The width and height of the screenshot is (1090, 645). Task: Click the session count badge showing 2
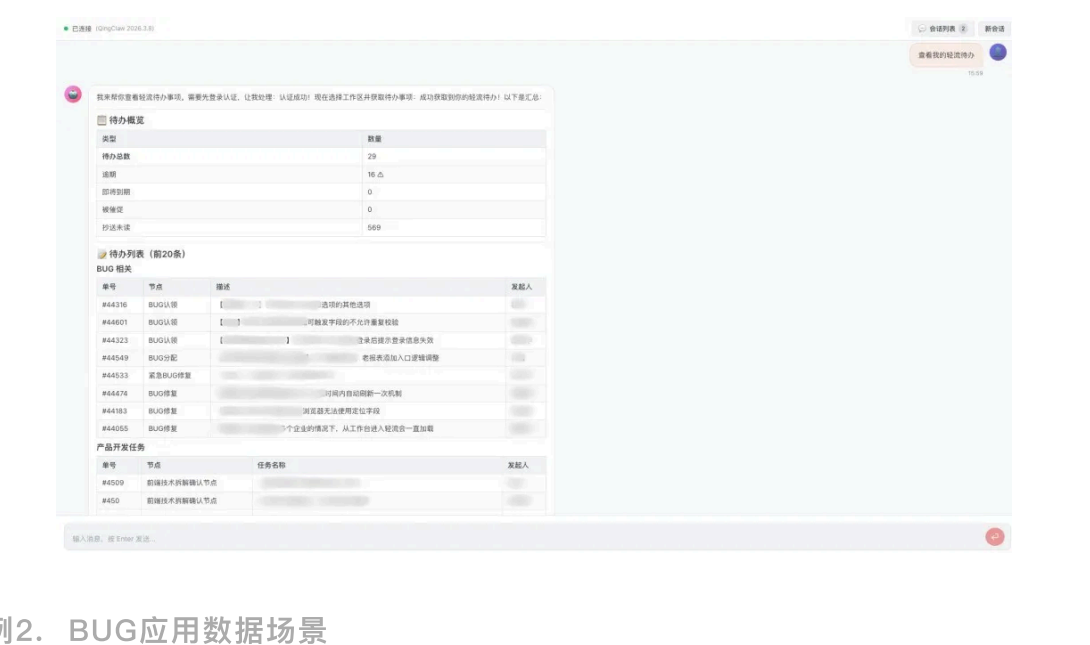pyautogui.click(x=962, y=28)
